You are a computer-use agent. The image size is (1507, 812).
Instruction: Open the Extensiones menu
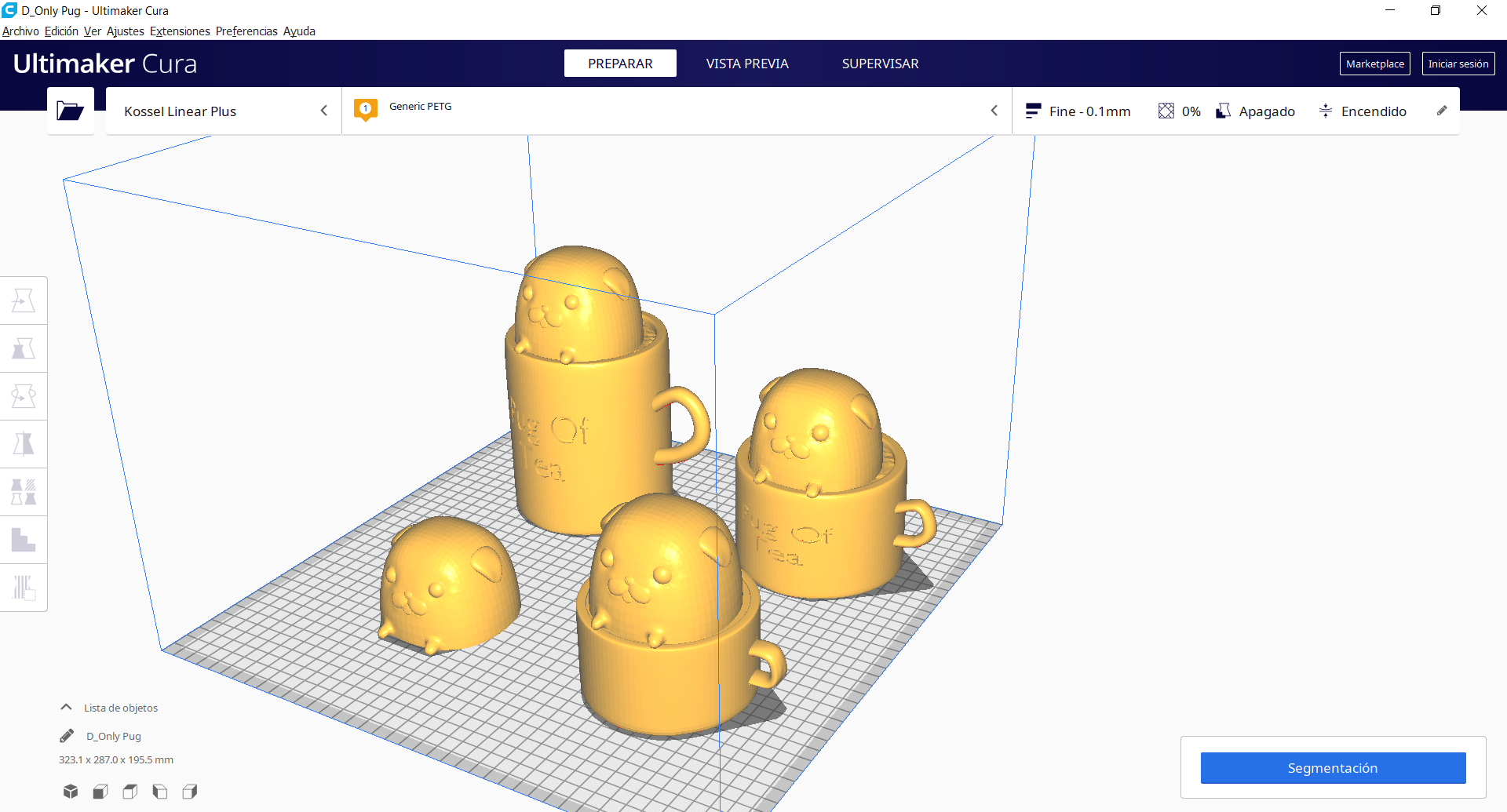click(x=180, y=31)
